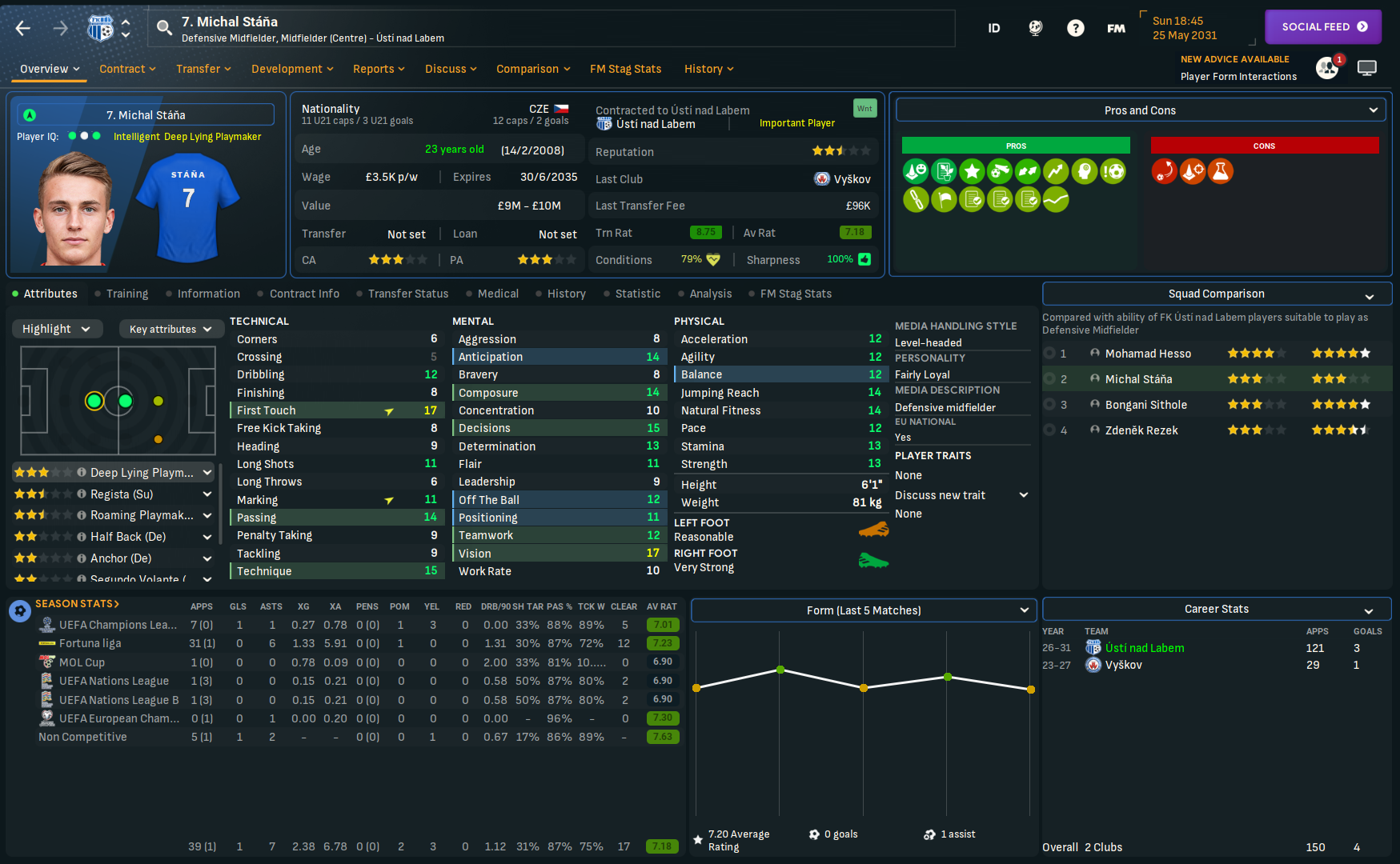This screenshot has width=1400, height=864.
Task: Open FM Stag Stats in top menu
Action: (x=626, y=69)
